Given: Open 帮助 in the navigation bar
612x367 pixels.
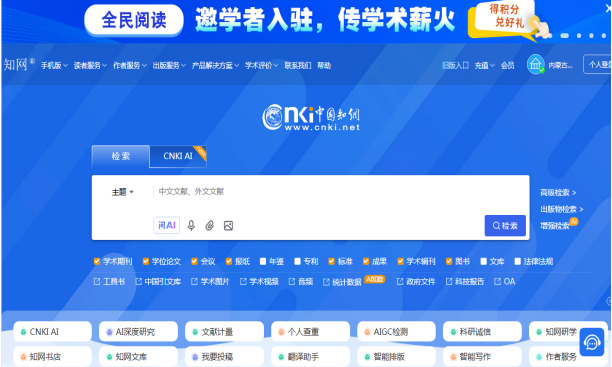Looking at the screenshot, I should click(x=324, y=65).
